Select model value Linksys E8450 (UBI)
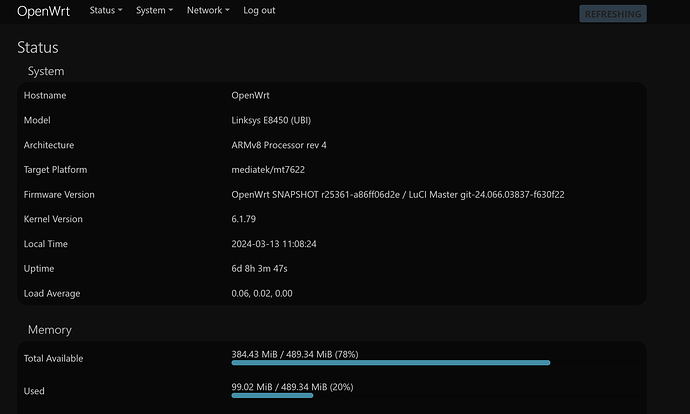 pos(271,120)
